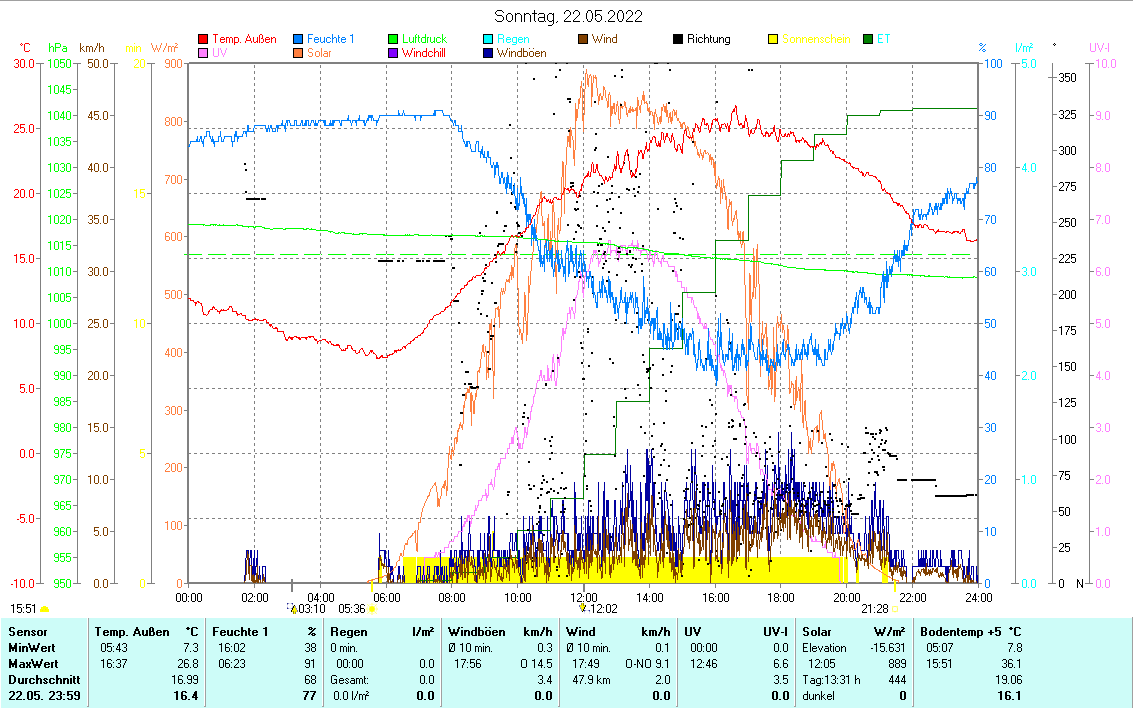Select the yellow Sonnenschein legend square
This screenshot has height=708, width=1133.
(x=772, y=39)
